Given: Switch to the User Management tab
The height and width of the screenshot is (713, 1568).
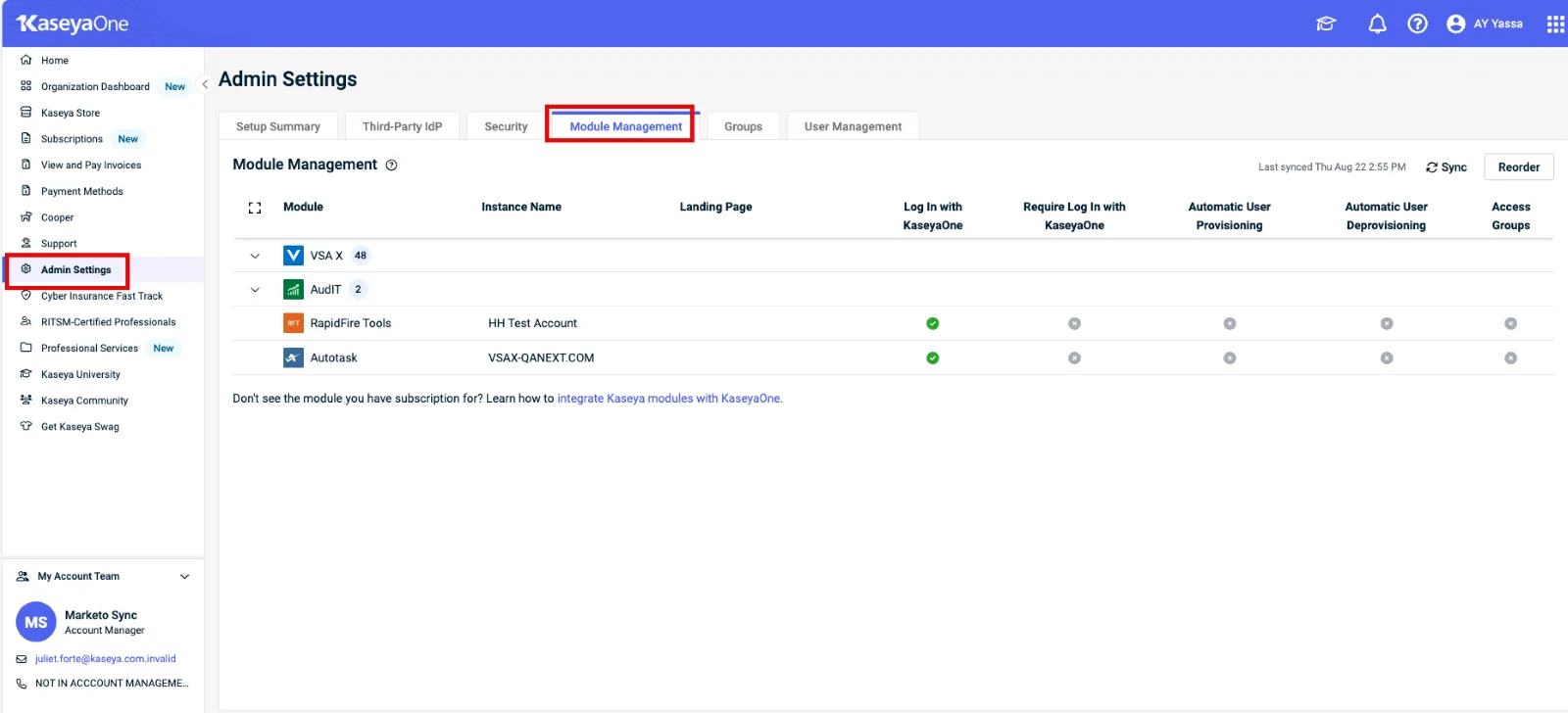Looking at the screenshot, I should click(x=853, y=126).
